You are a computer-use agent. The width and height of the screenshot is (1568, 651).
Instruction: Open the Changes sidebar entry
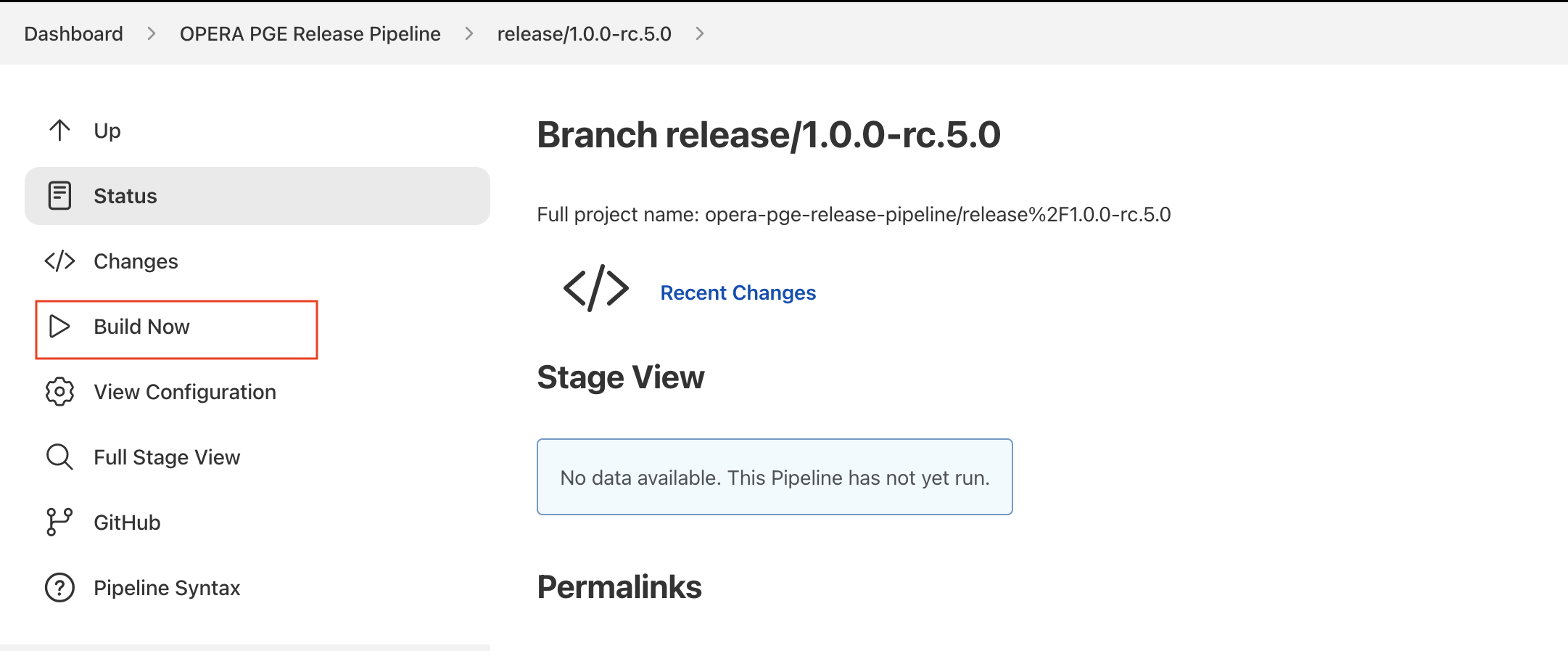136,261
